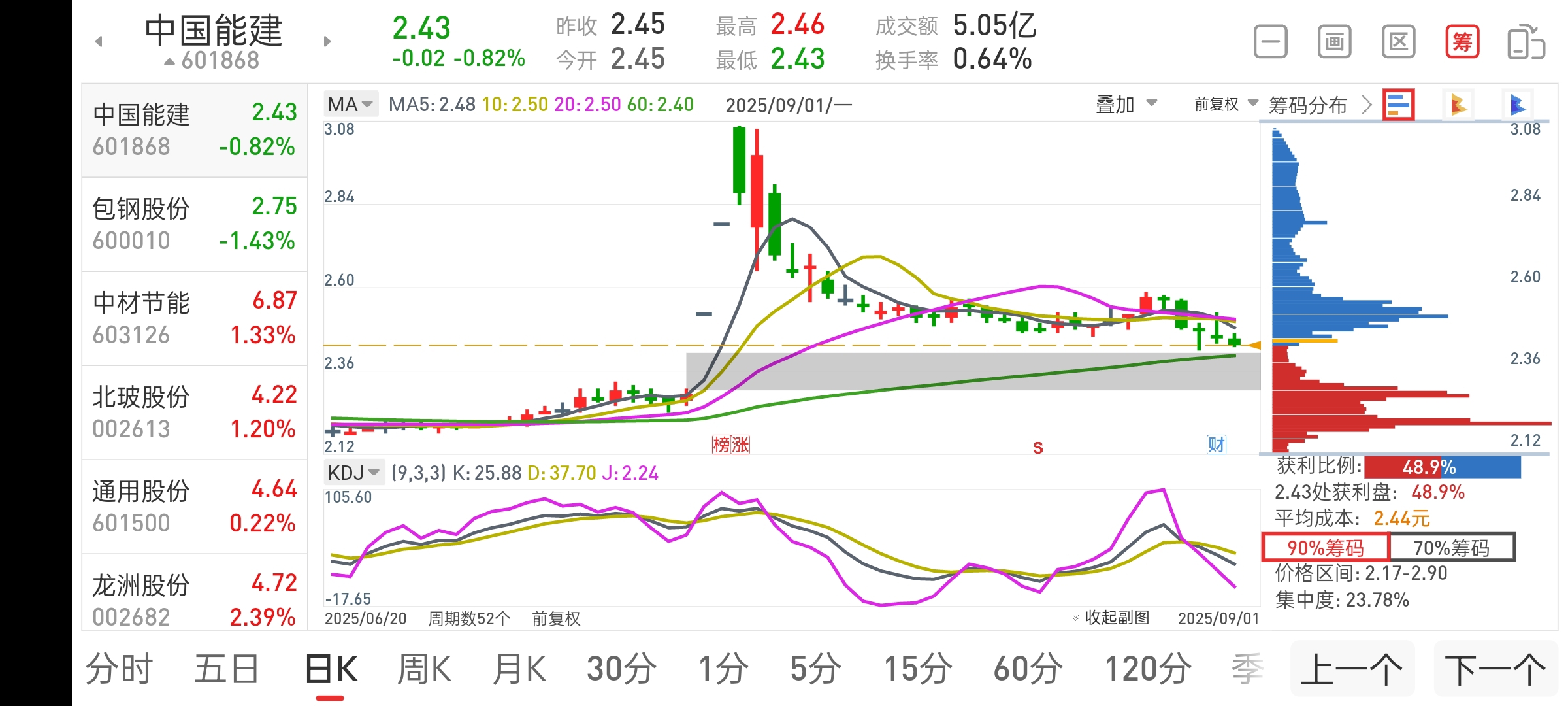The image size is (1568, 706).
Task: Click the 2.43处获利盘 48.9% text
Action: click(1370, 492)
